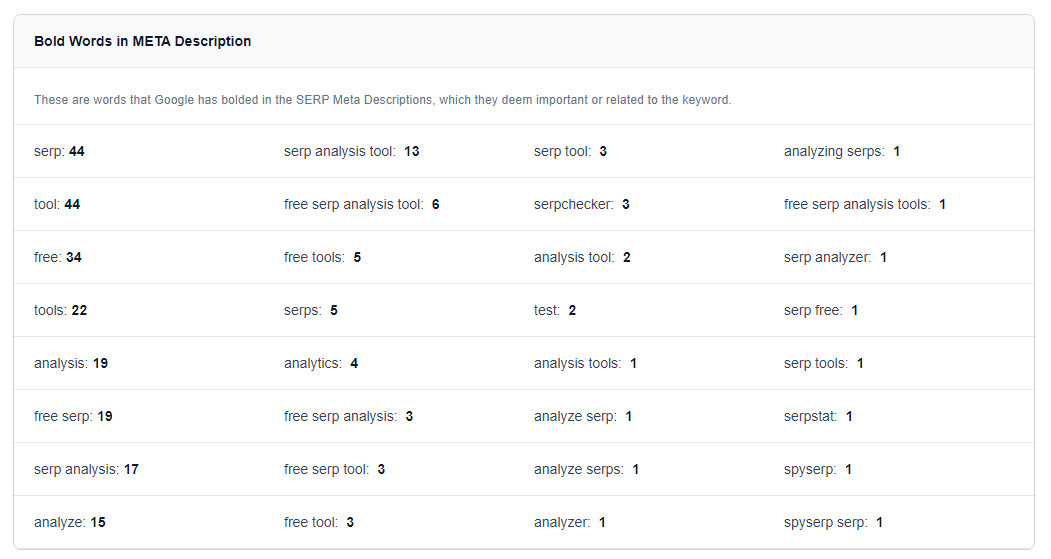This screenshot has height=559, width=1051.
Task: Select the 'analyze: 15' entry
Action: [70, 522]
